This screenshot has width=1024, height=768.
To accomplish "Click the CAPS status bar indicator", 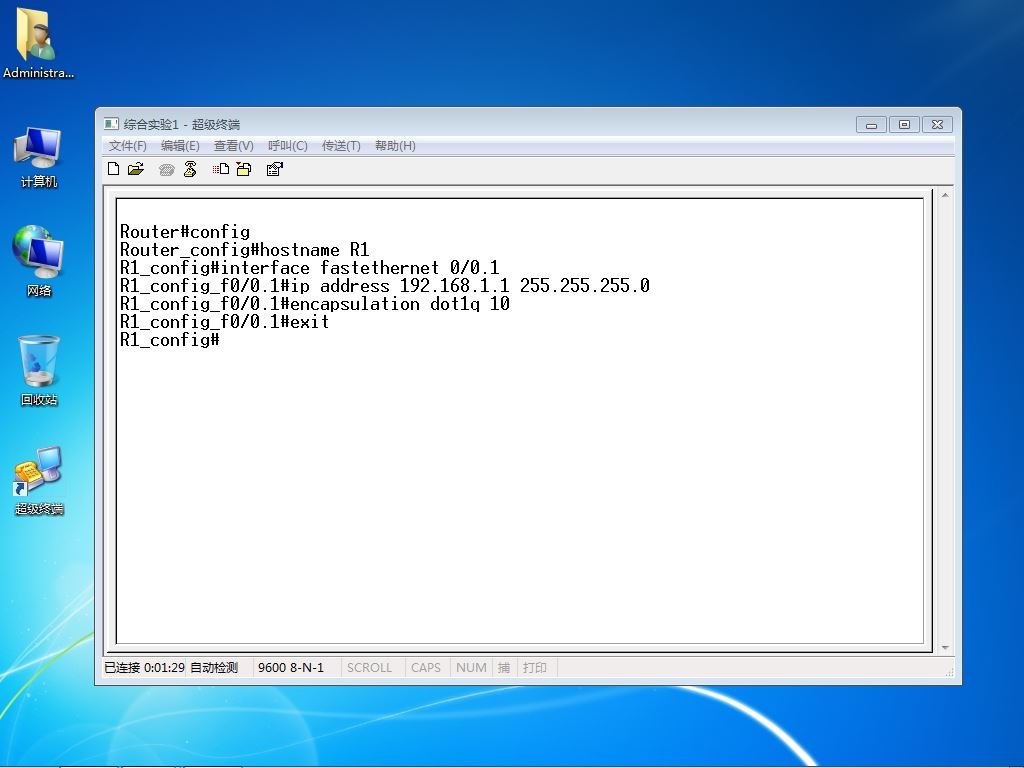I will 426,667.
